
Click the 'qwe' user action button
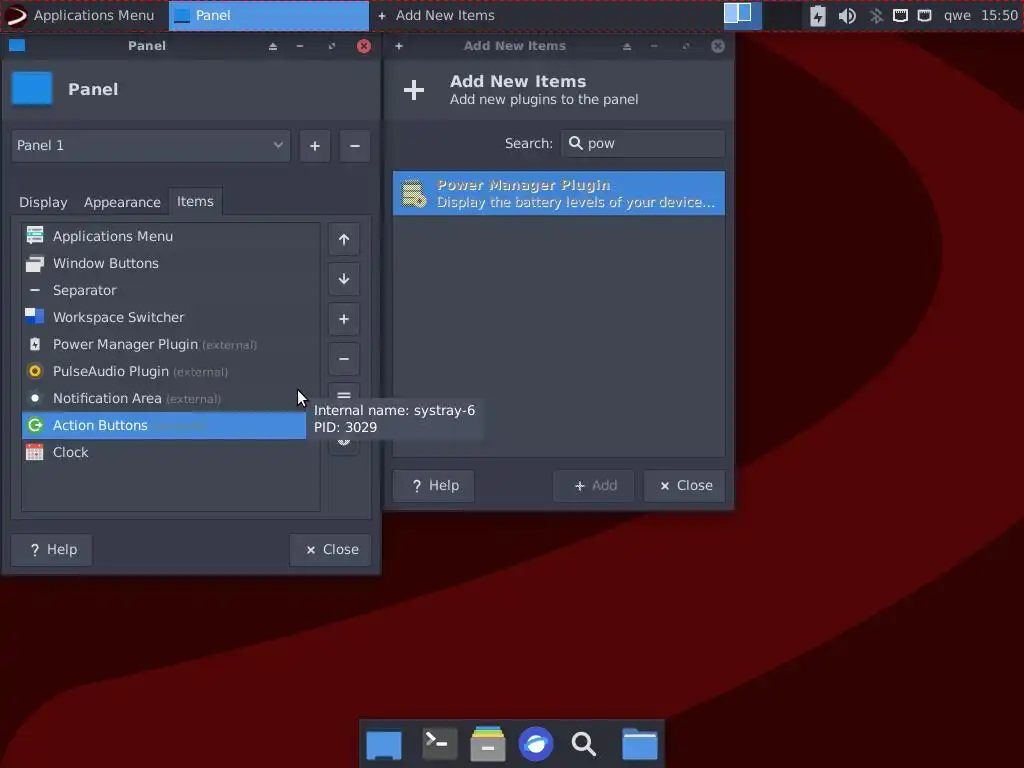[x=957, y=15]
